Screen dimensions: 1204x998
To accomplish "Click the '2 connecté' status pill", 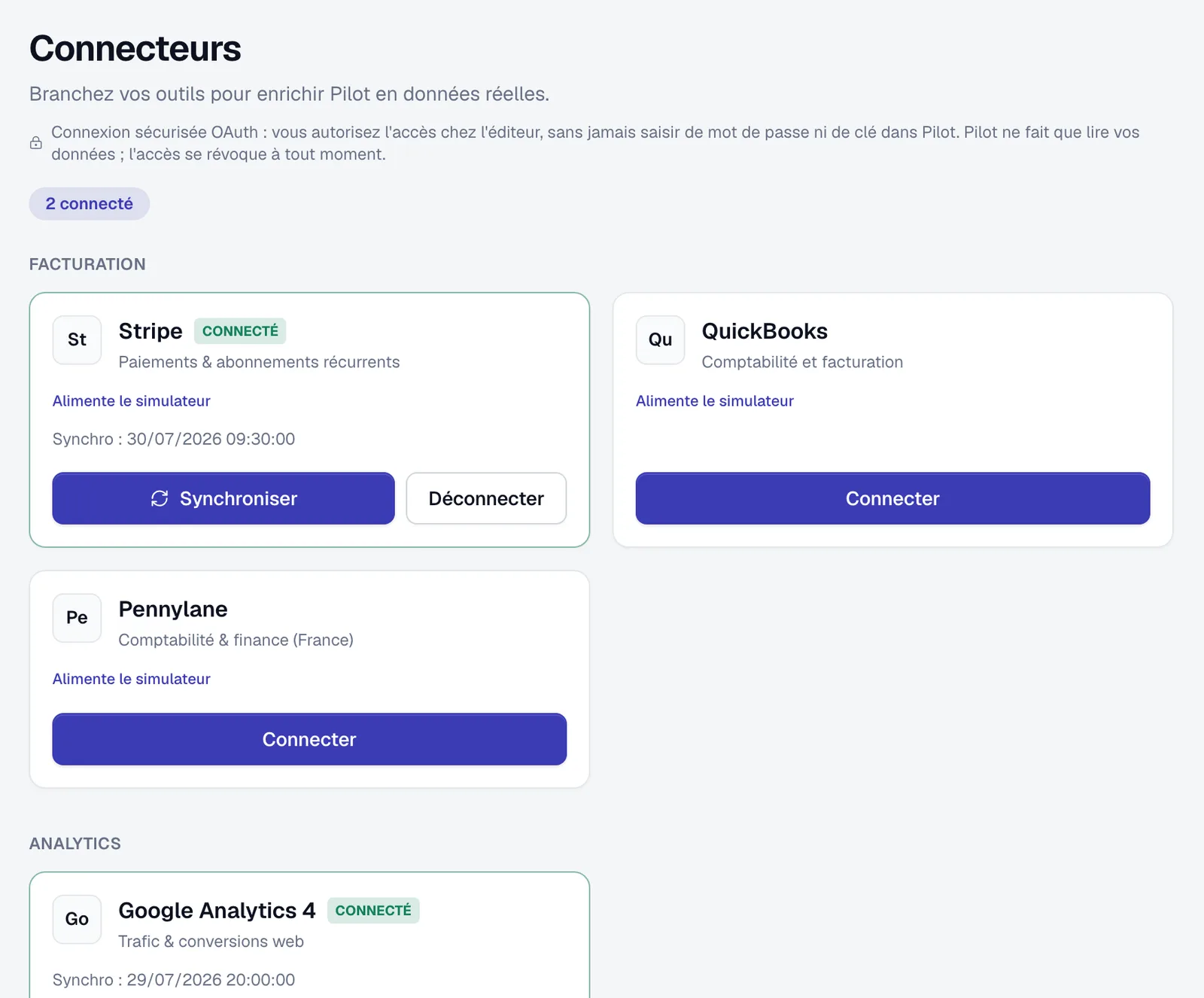I will point(90,204).
